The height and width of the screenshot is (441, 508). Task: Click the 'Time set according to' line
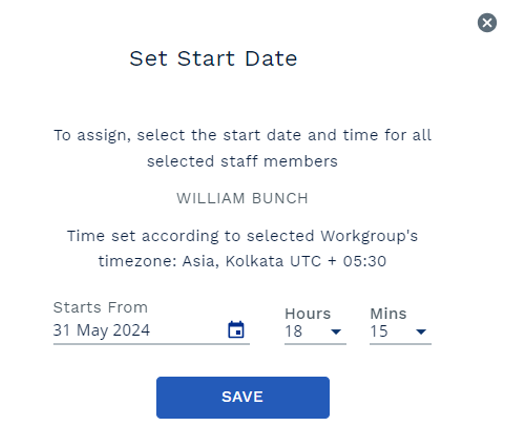click(x=242, y=236)
